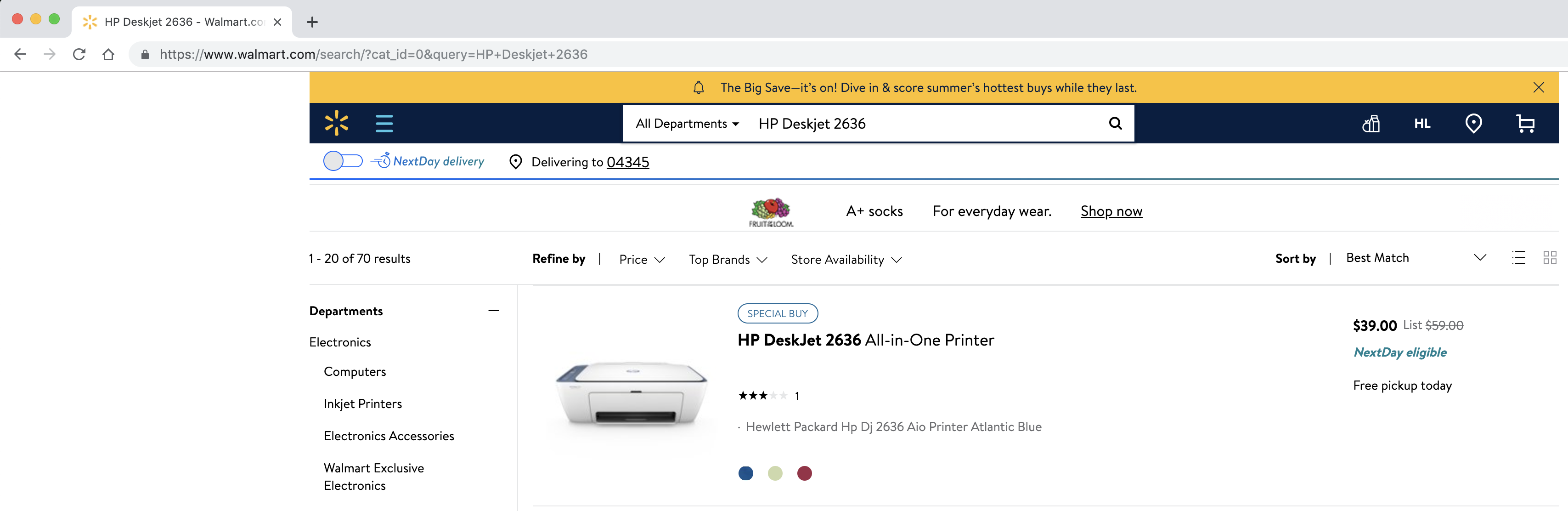Select the red color swatch

pos(804,473)
